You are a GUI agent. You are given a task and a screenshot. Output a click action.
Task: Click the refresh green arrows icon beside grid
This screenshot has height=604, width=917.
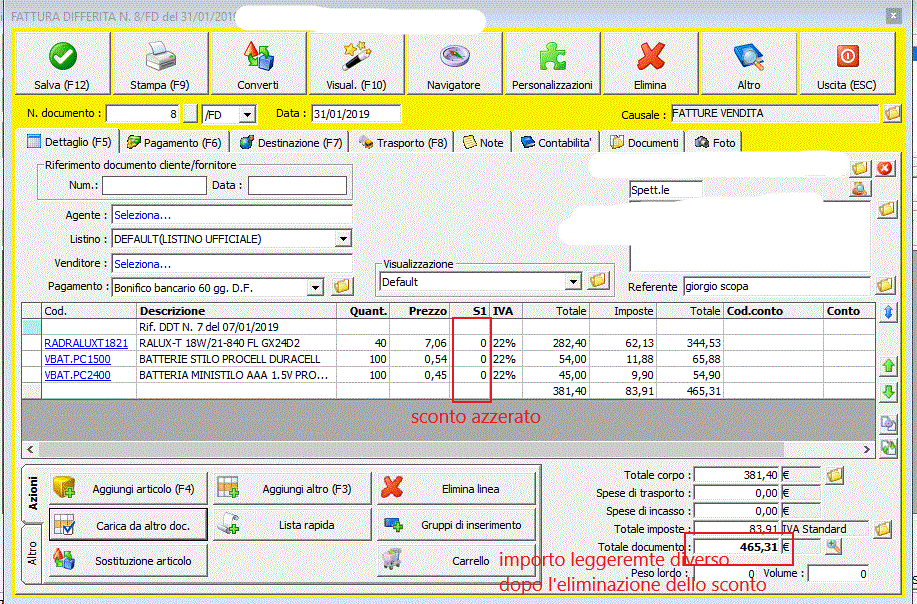pyautogui.click(x=888, y=448)
